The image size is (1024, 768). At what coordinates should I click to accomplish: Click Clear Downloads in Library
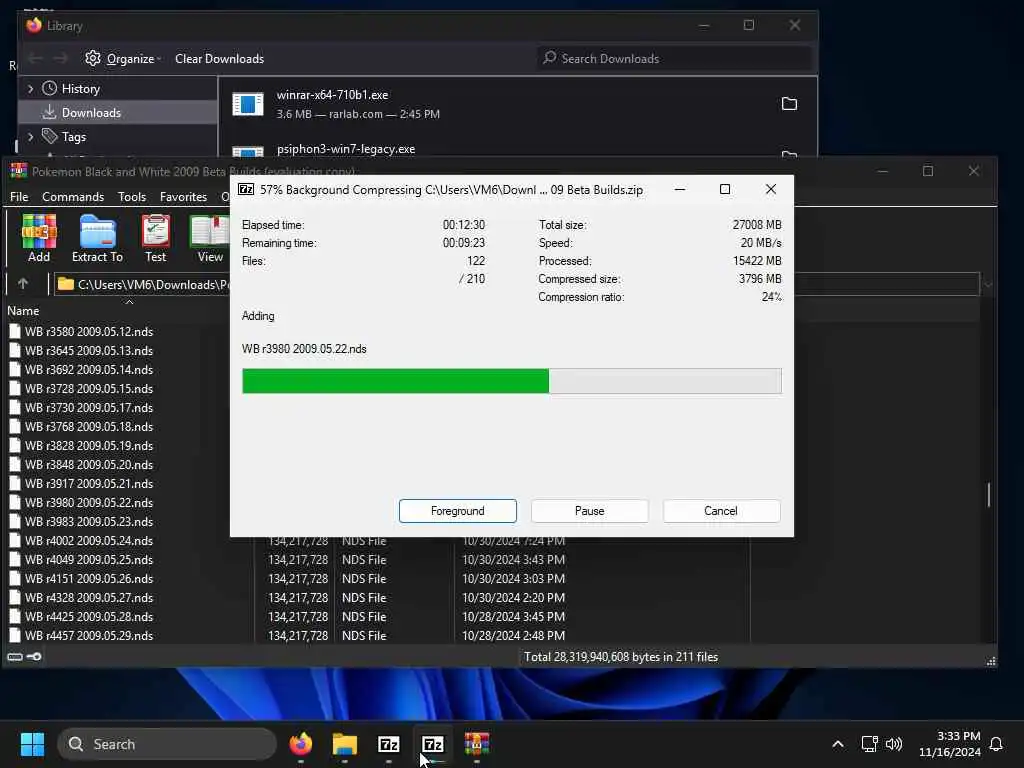coord(219,59)
